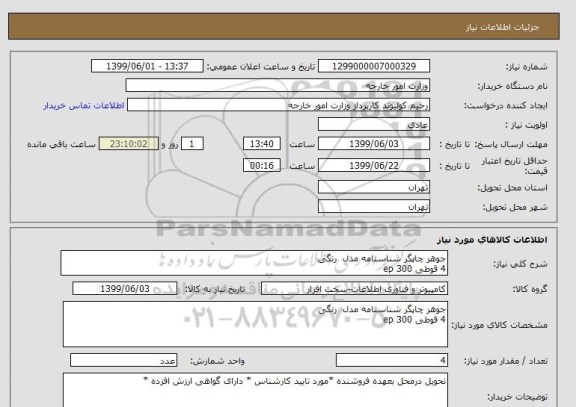Select the label شماره نیاز
This screenshot has height=407, width=576.
pyautogui.click(x=527, y=67)
